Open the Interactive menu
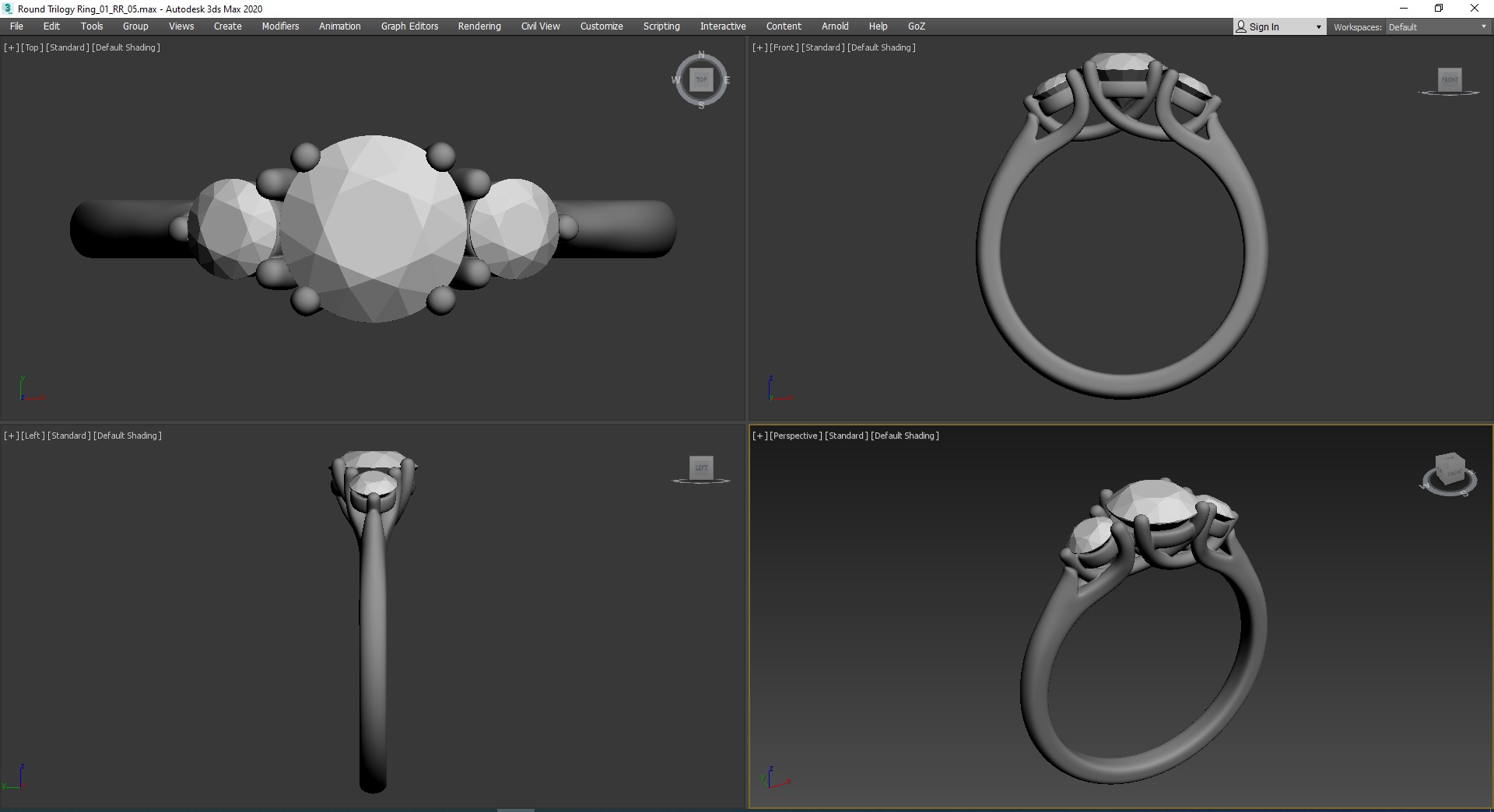Image resolution: width=1494 pixels, height=812 pixels. (x=723, y=26)
